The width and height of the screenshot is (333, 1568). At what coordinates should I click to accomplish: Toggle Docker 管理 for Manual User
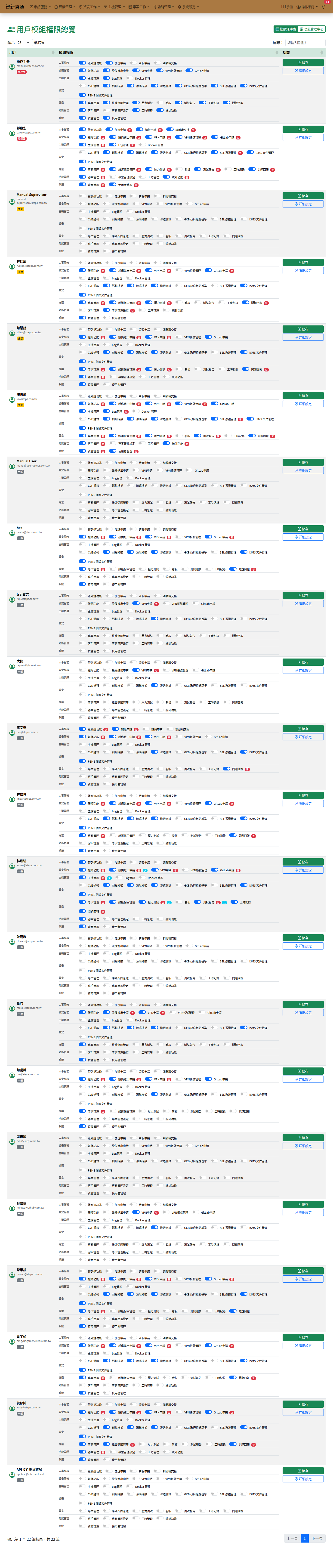130,478
